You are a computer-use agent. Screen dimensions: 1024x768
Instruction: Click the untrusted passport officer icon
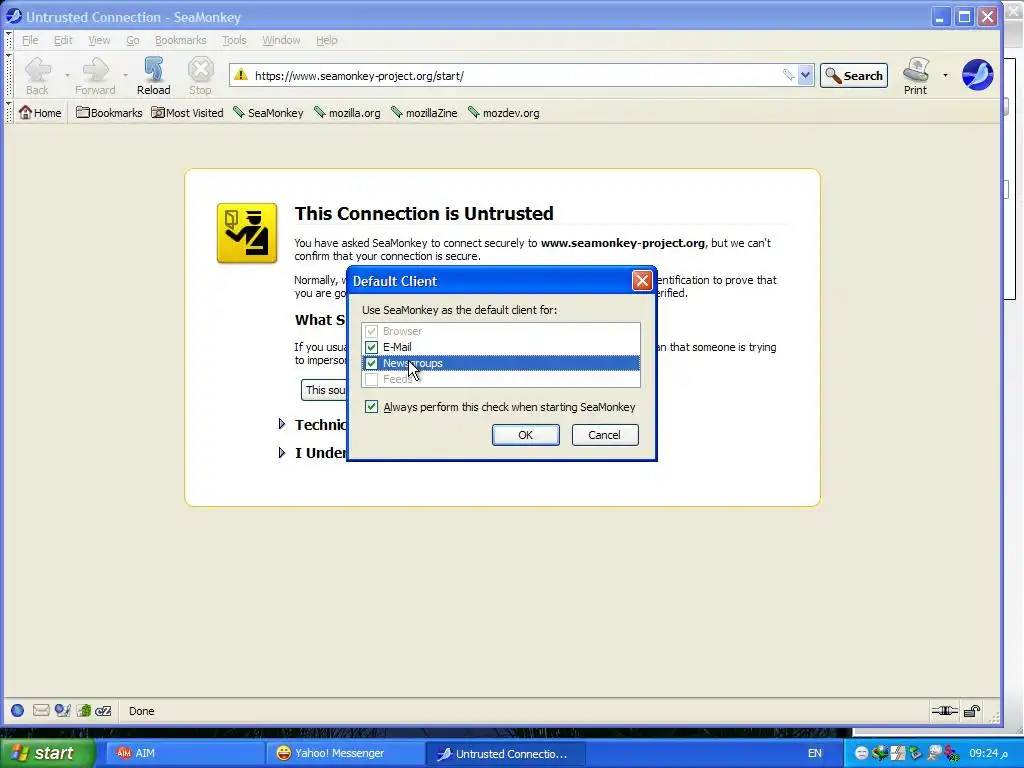tap(247, 233)
